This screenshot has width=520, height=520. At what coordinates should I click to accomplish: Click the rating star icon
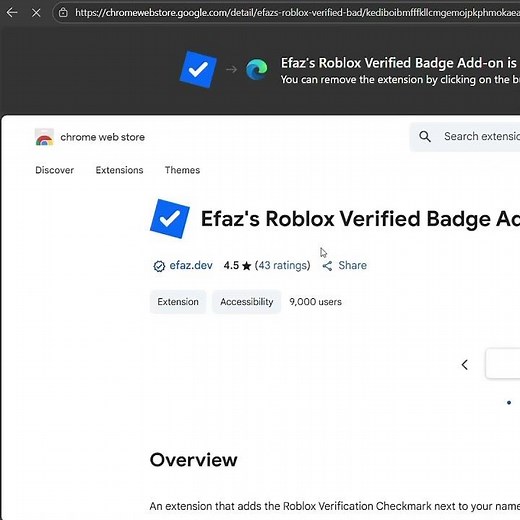tap(247, 266)
